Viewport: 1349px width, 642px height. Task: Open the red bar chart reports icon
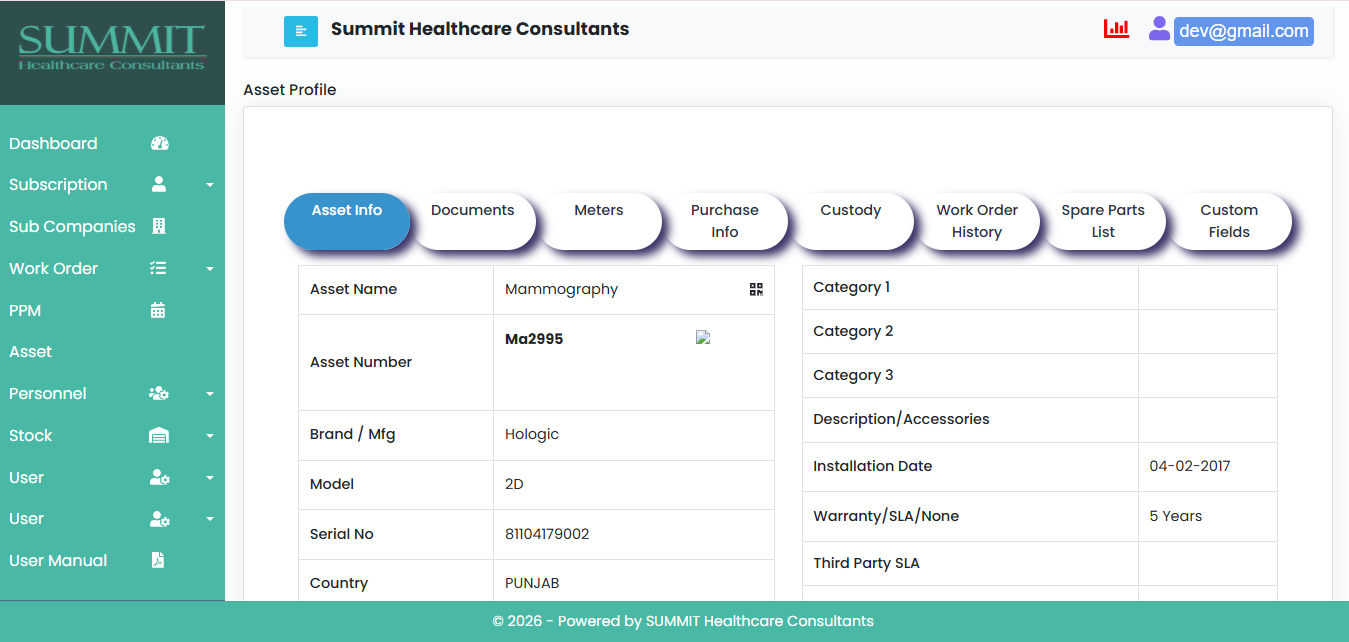tap(1116, 29)
